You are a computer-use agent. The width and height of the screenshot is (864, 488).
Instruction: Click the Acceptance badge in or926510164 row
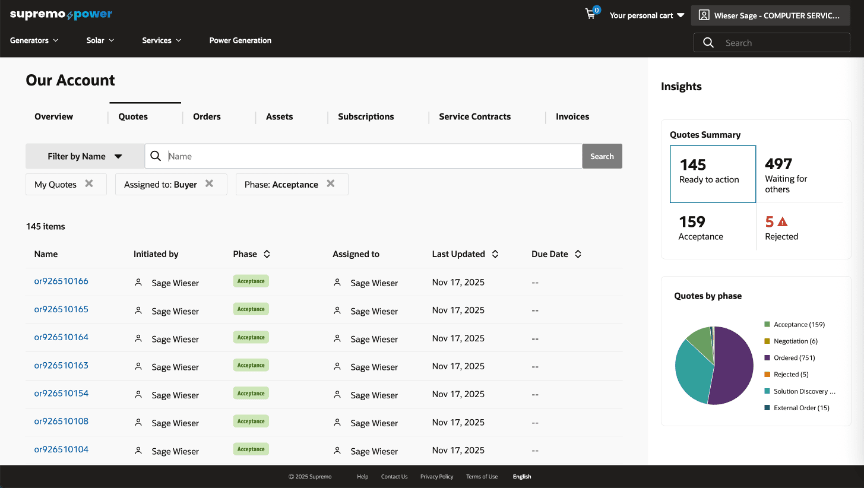[251, 337]
